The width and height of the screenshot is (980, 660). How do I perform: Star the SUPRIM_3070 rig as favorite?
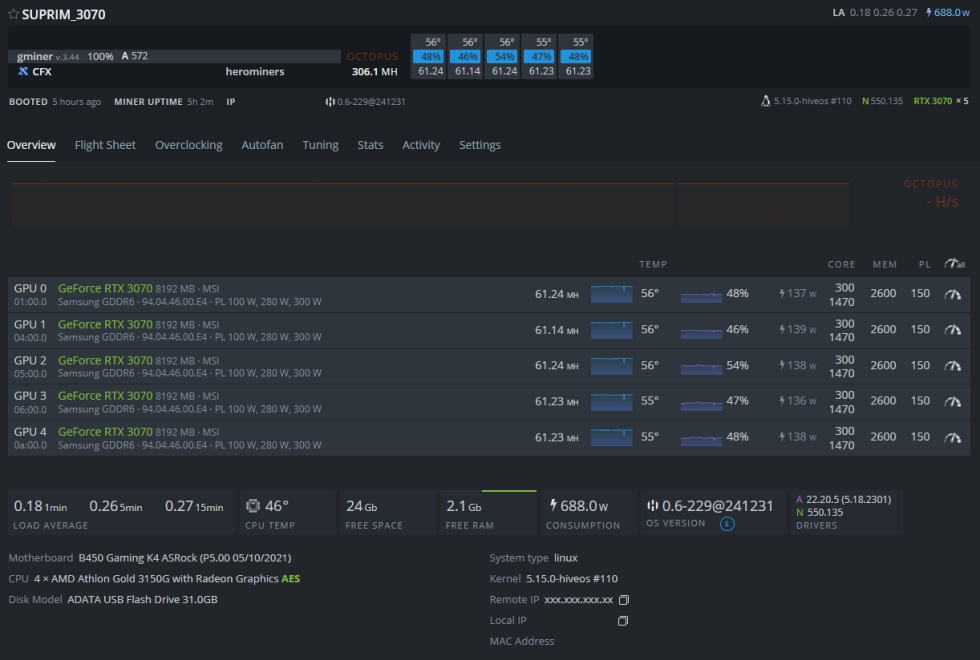(13, 14)
